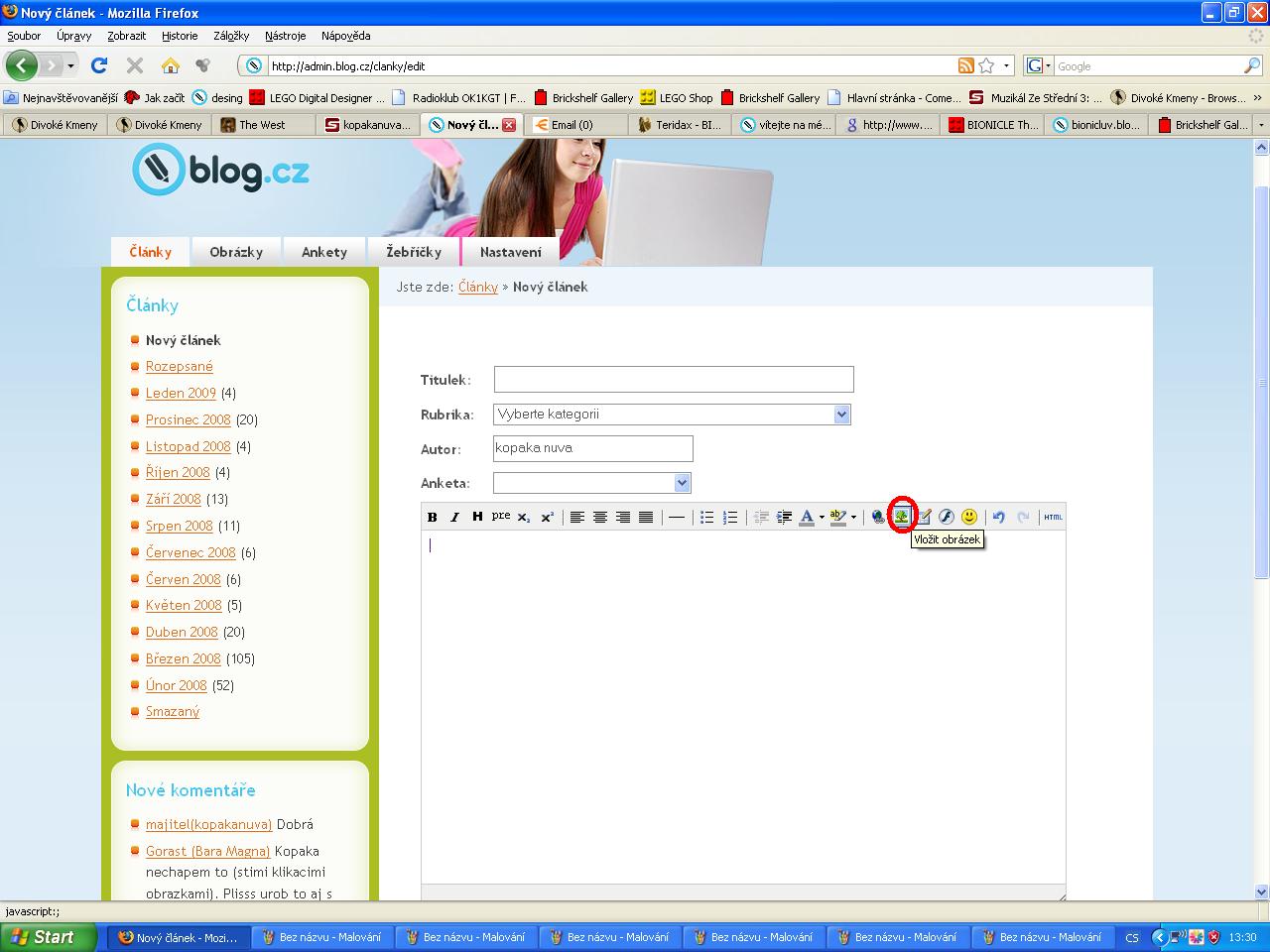Open the smiley emoticon picker
The image size is (1270, 952).
coord(969,517)
